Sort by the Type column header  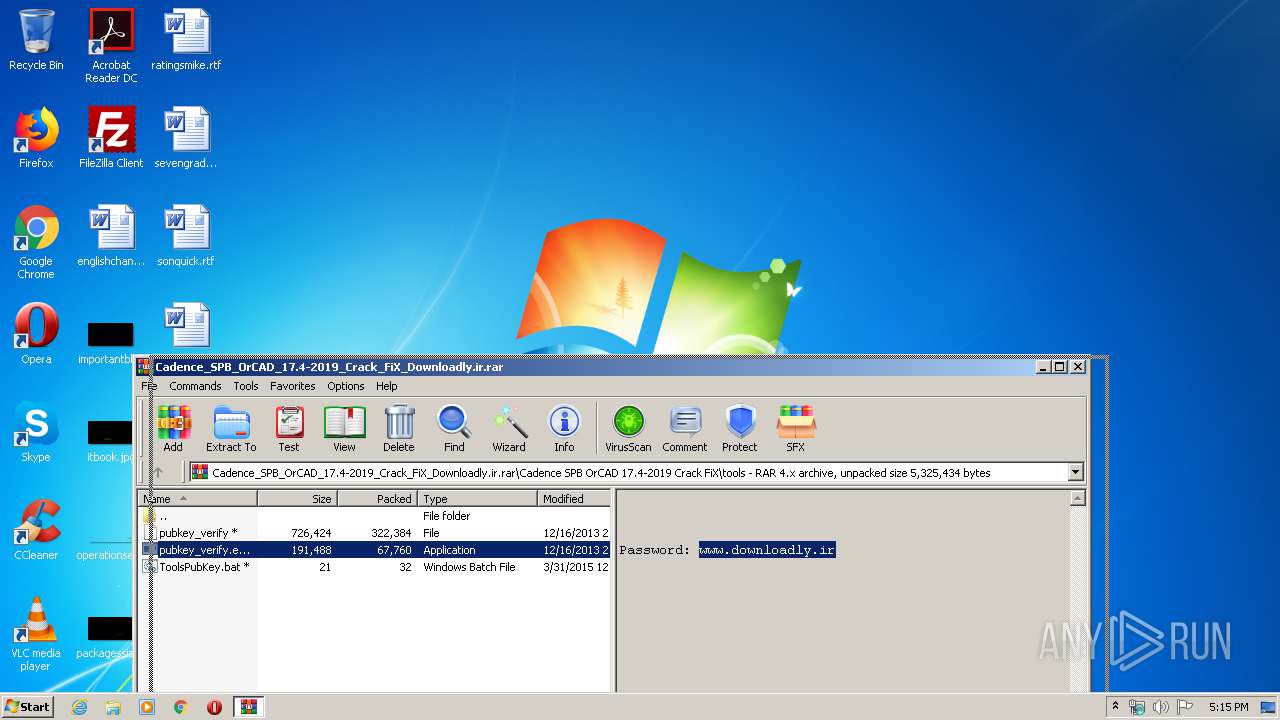point(478,498)
